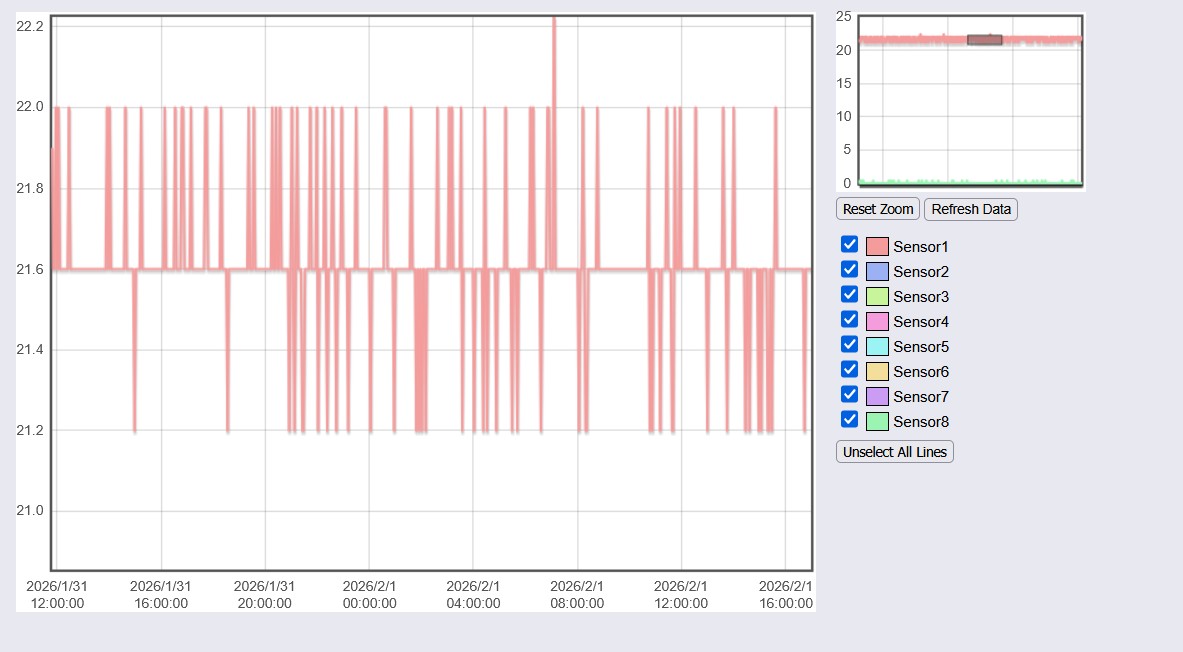This screenshot has height=652, width=1183.
Task: Click the pink Sensor4 color swatch
Action: 877,322
